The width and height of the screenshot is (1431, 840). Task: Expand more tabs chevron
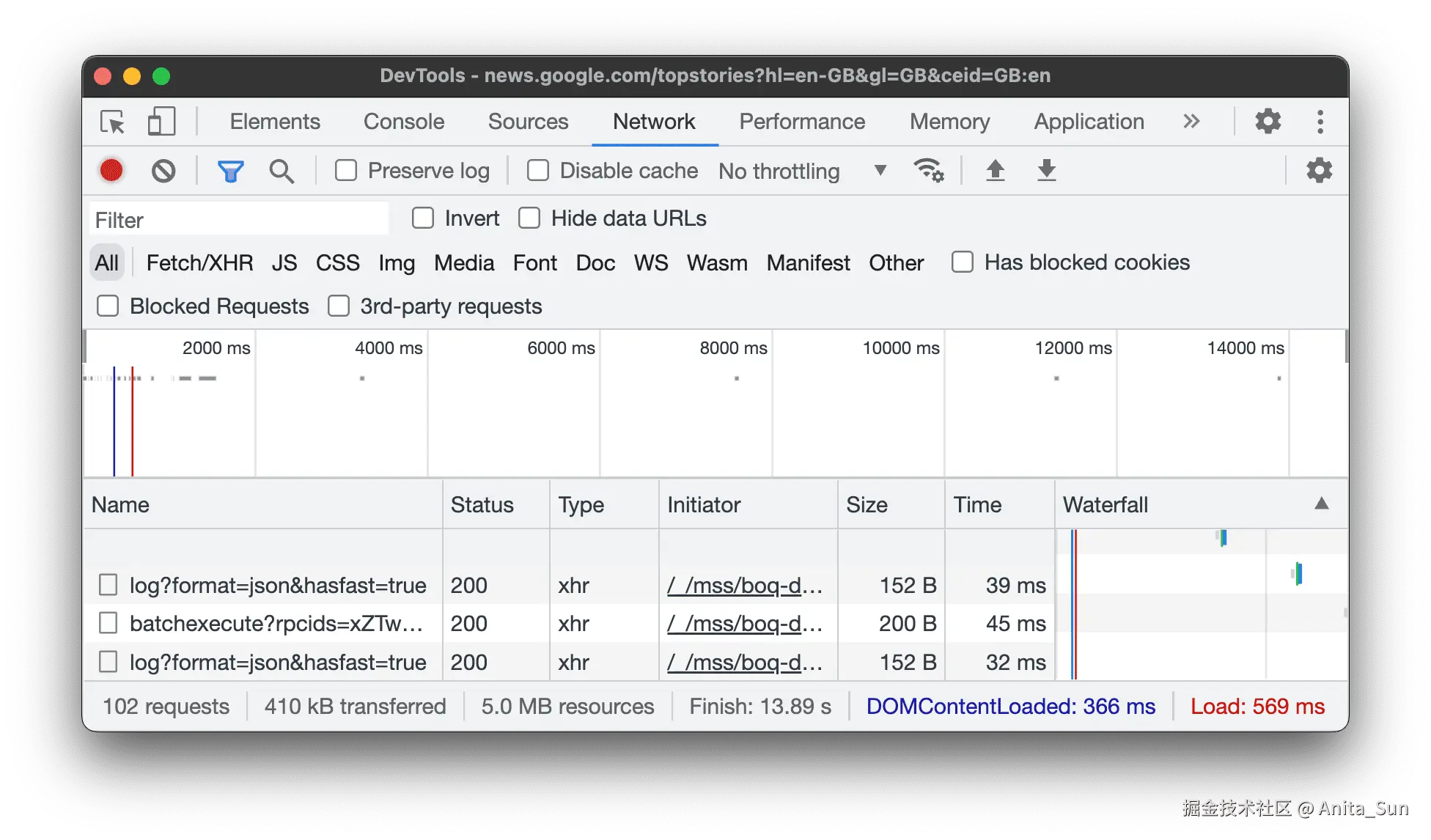tap(1191, 122)
